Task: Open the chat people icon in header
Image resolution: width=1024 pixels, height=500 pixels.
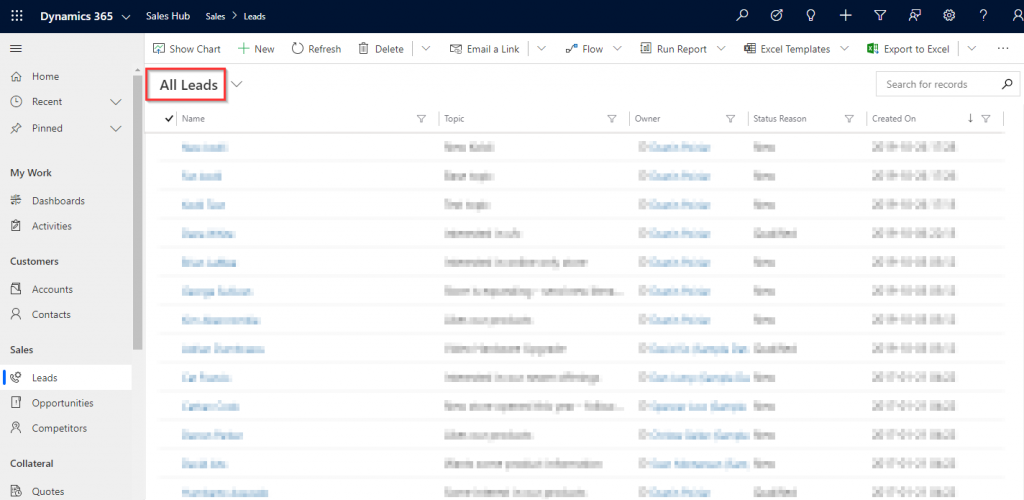Action: [915, 16]
